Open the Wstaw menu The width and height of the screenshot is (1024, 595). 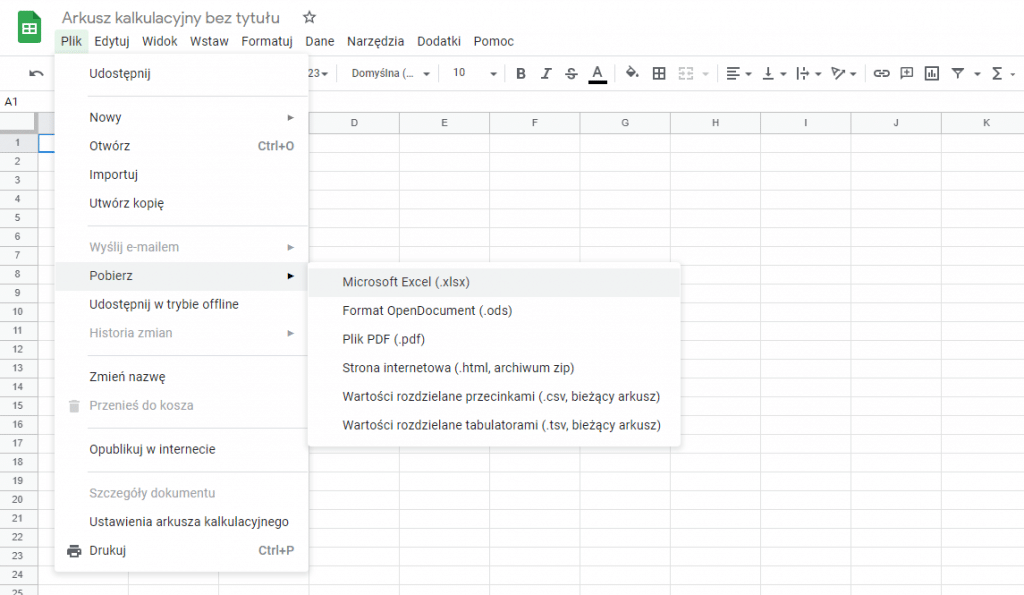click(x=209, y=41)
